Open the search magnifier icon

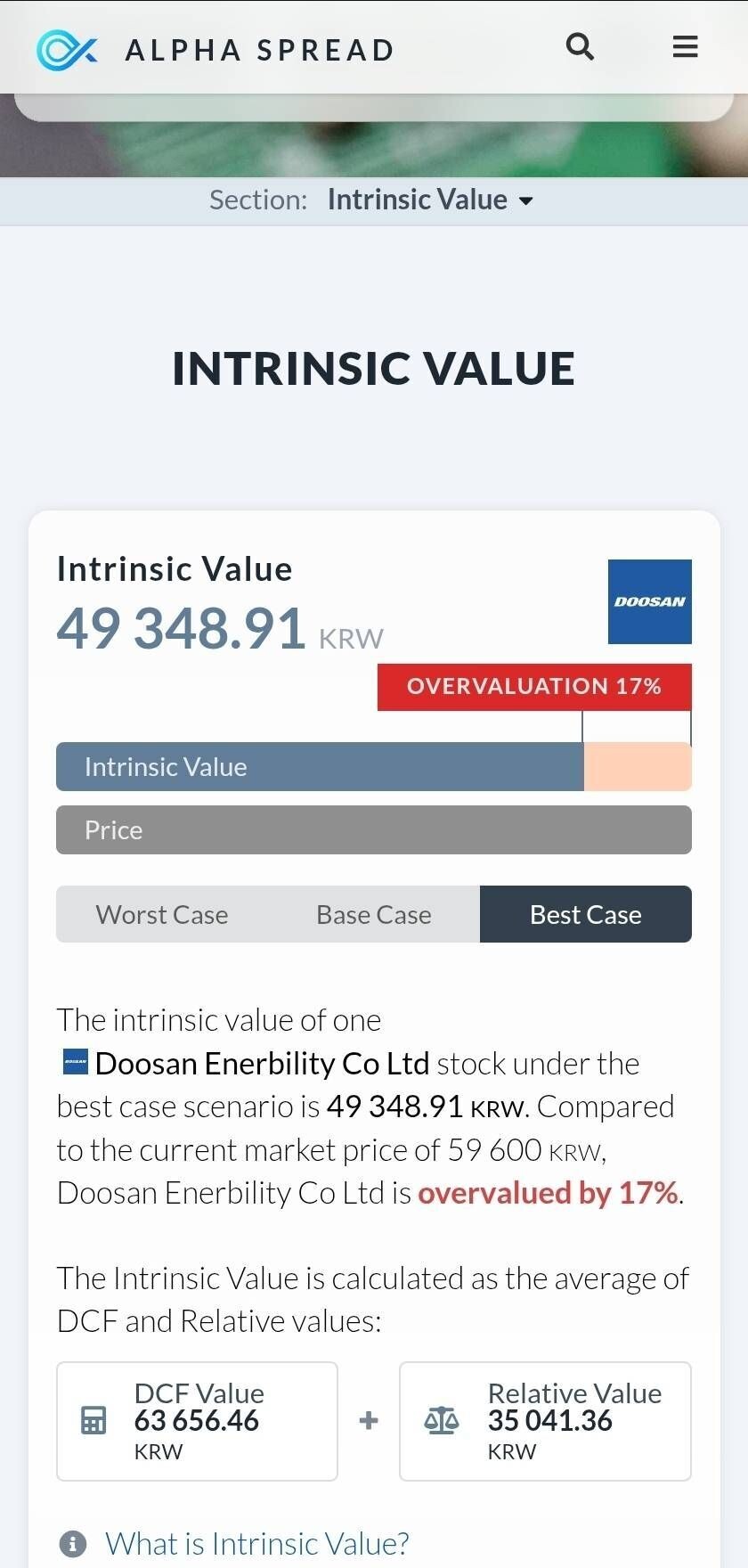(x=580, y=46)
